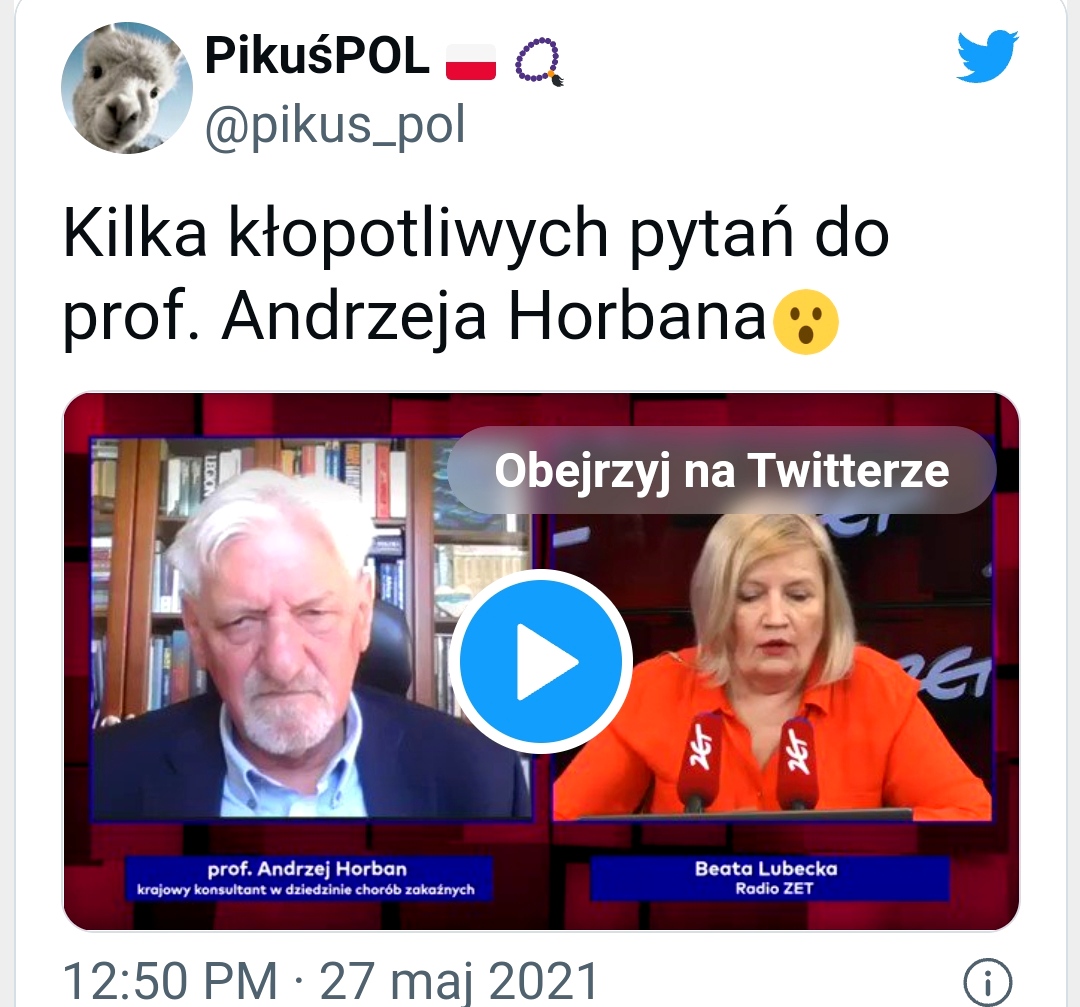Play the embedded interview video
The height and width of the screenshot is (1007, 1080).
542,661
